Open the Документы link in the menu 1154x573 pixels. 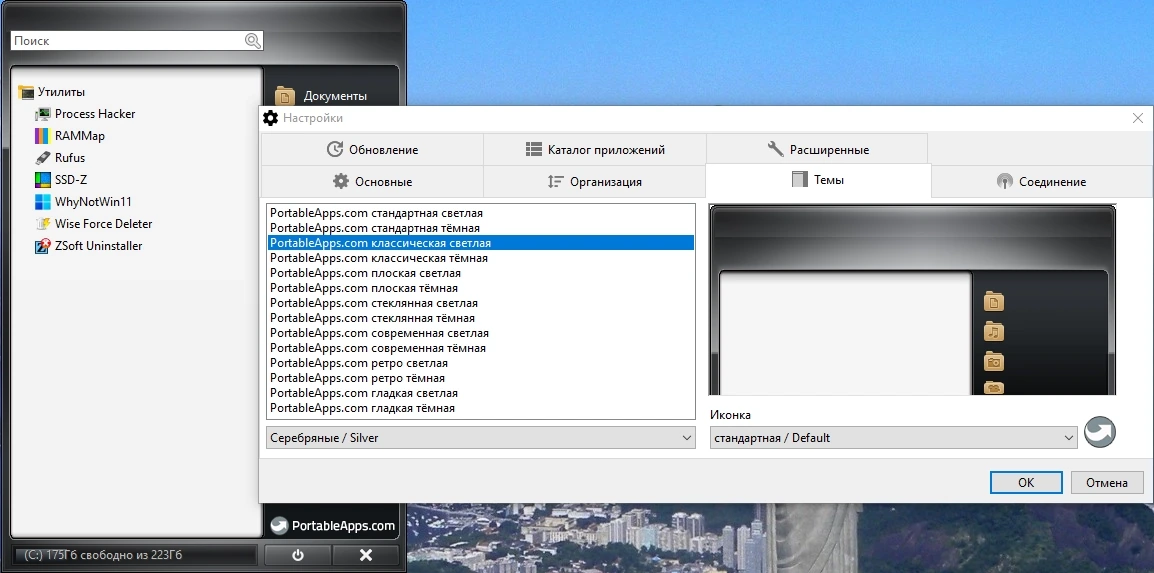click(x=335, y=96)
